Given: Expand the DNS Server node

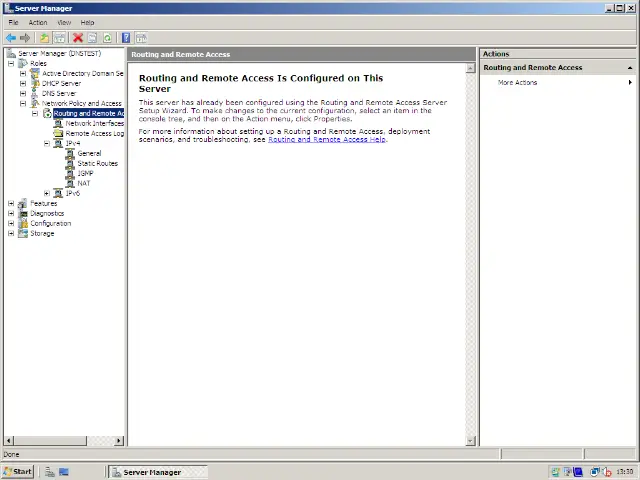Looking at the screenshot, I should [x=23, y=93].
